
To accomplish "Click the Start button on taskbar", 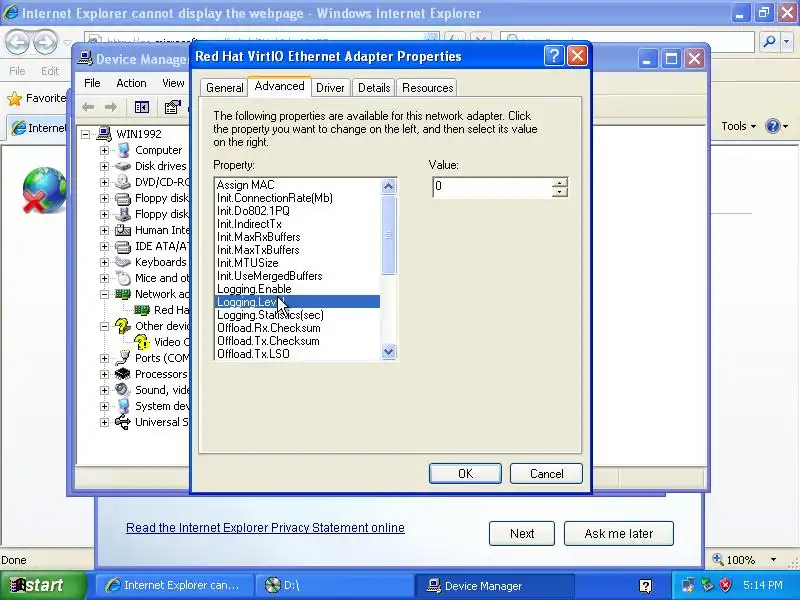I will [x=43, y=585].
